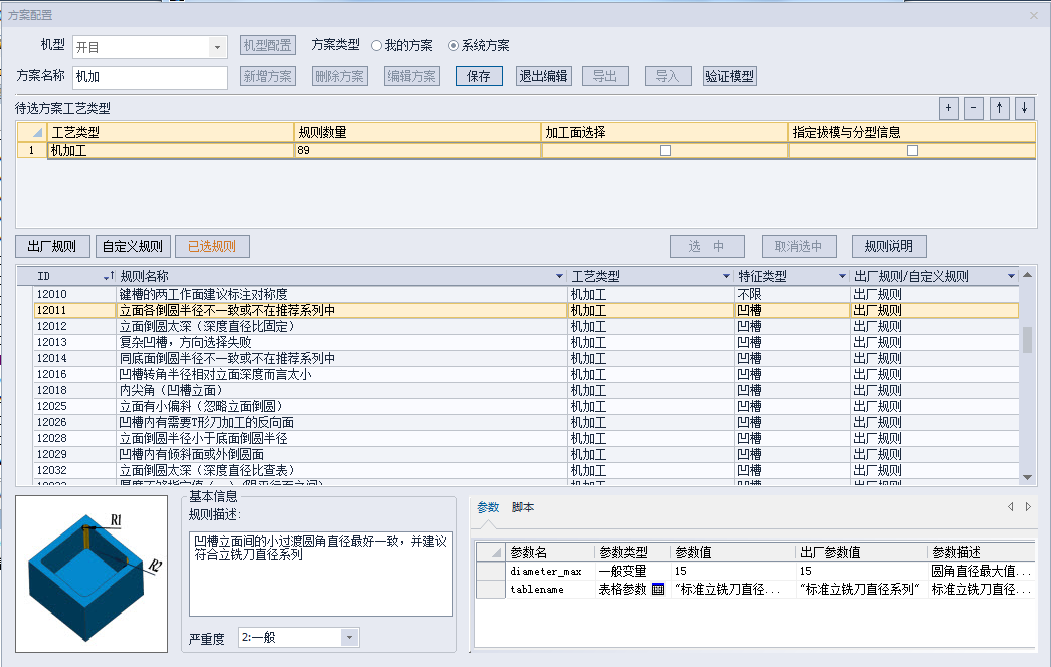Click the + icon to add a process row
Image resolution: width=1051 pixels, height=667 pixels.
click(x=947, y=107)
